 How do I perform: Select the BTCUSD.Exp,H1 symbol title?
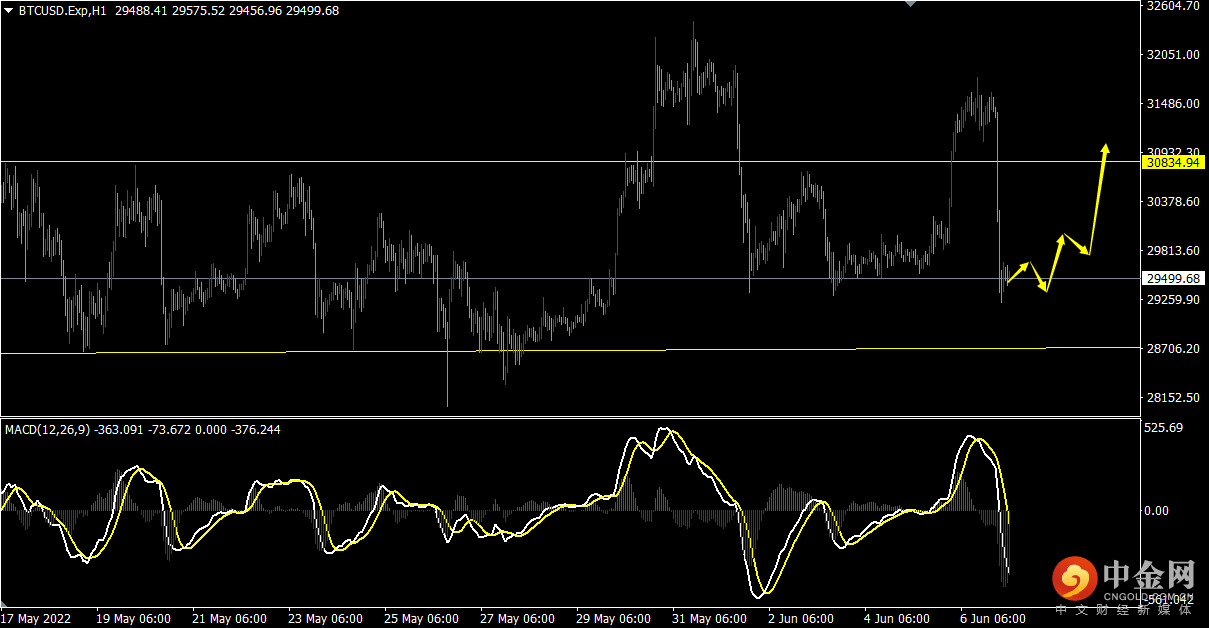click(61, 10)
